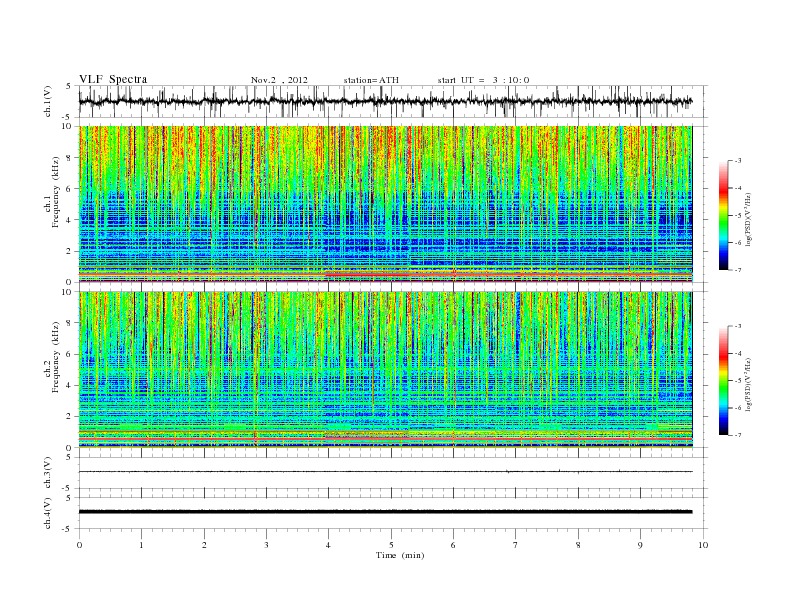Click the '-7' tick on ch.2 color bar
The height and width of the screenshot is (612, 792).
[738, 435]
